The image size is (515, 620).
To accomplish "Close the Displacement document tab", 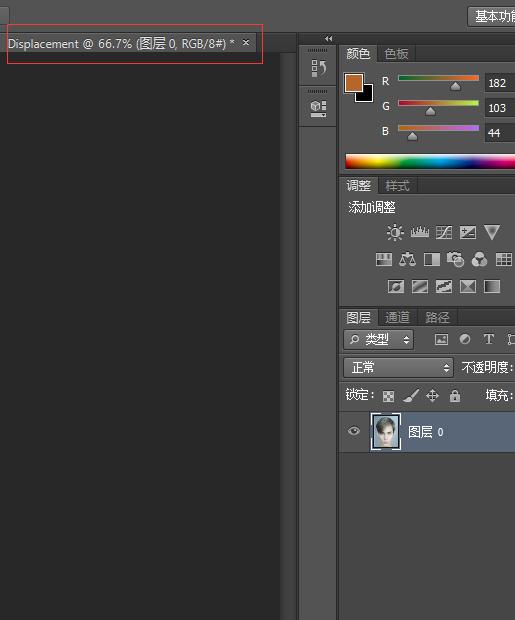I will coord(246,42).
